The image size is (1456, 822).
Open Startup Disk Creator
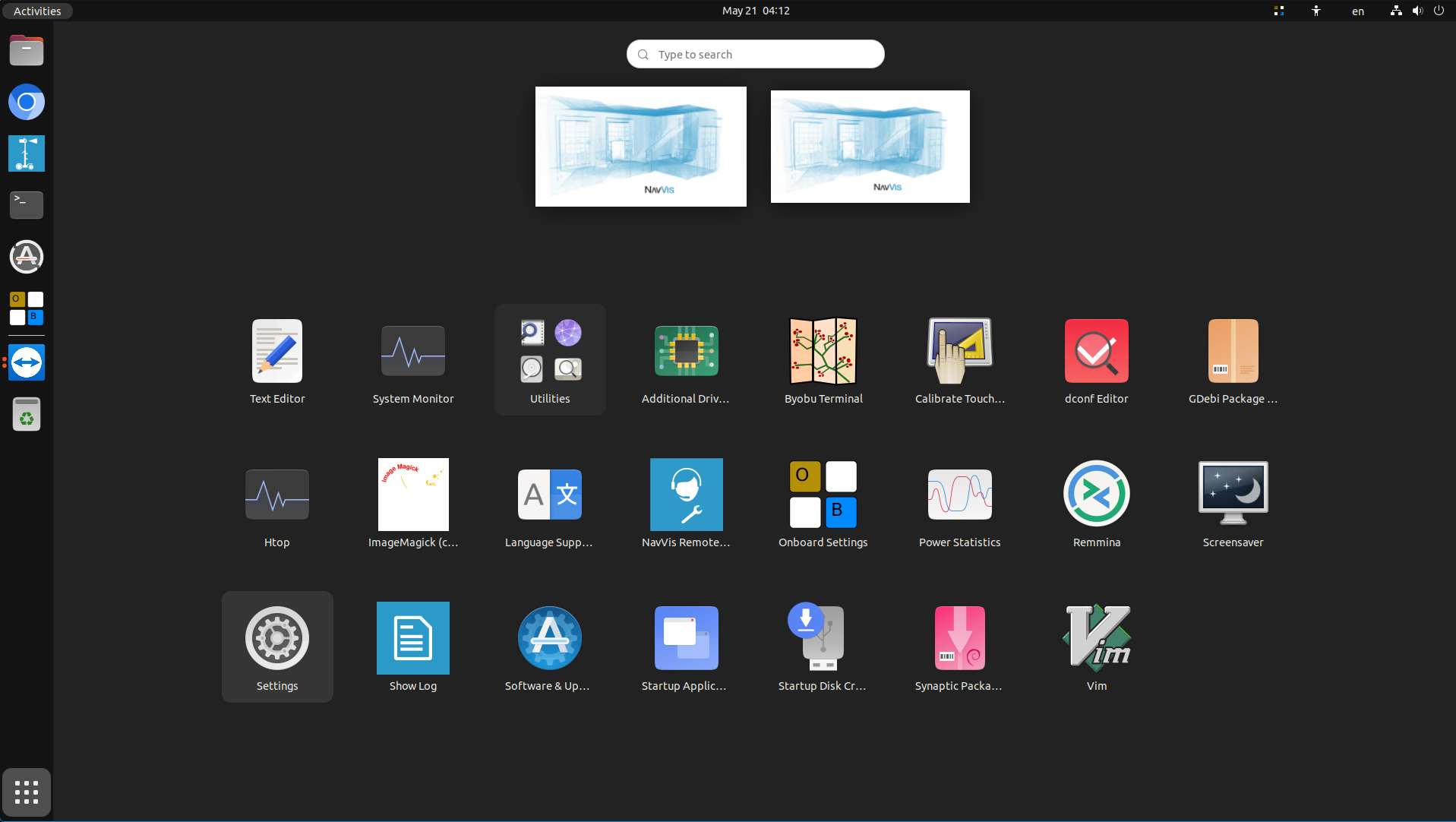tap(823, 647)
